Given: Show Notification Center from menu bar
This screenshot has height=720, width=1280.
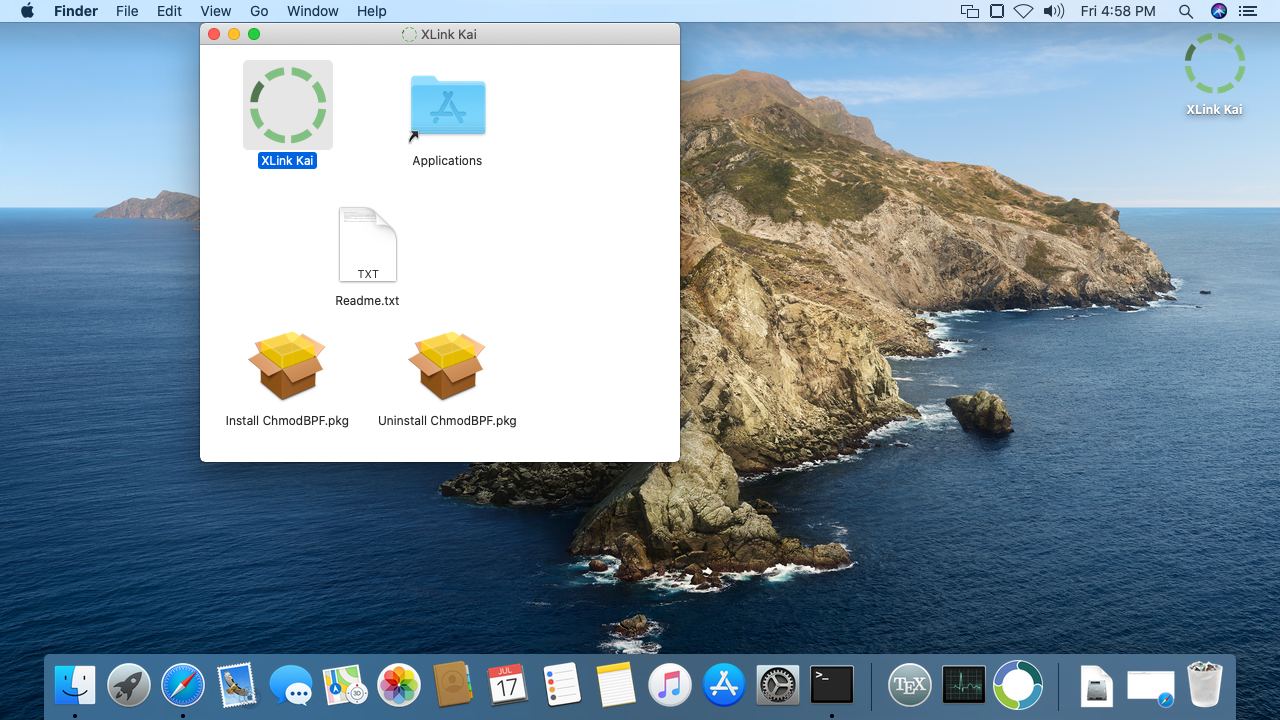Looking at the screenshot, I should click(1246, 11).
